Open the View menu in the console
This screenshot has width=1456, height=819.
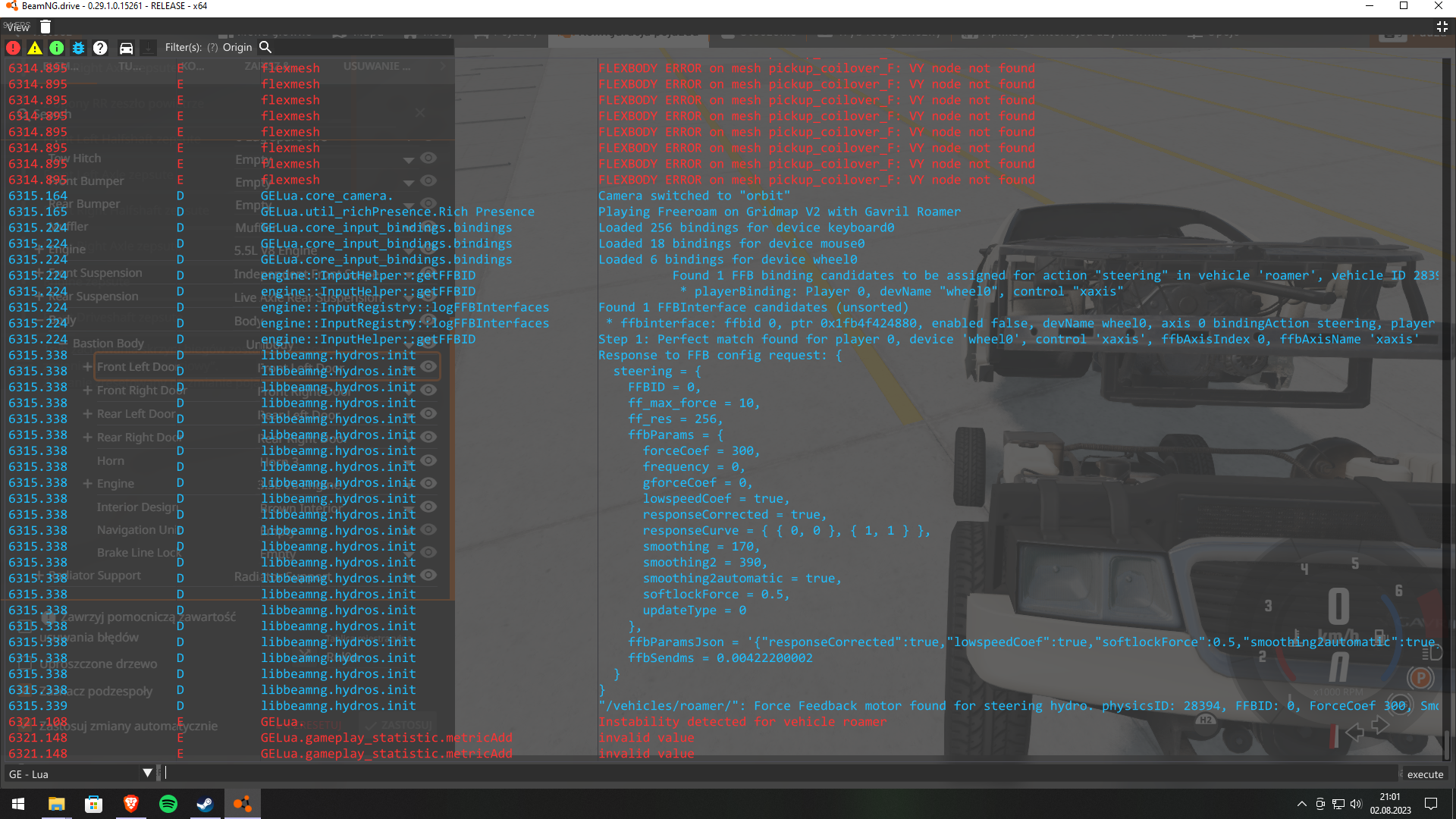[x=18, y=27]
